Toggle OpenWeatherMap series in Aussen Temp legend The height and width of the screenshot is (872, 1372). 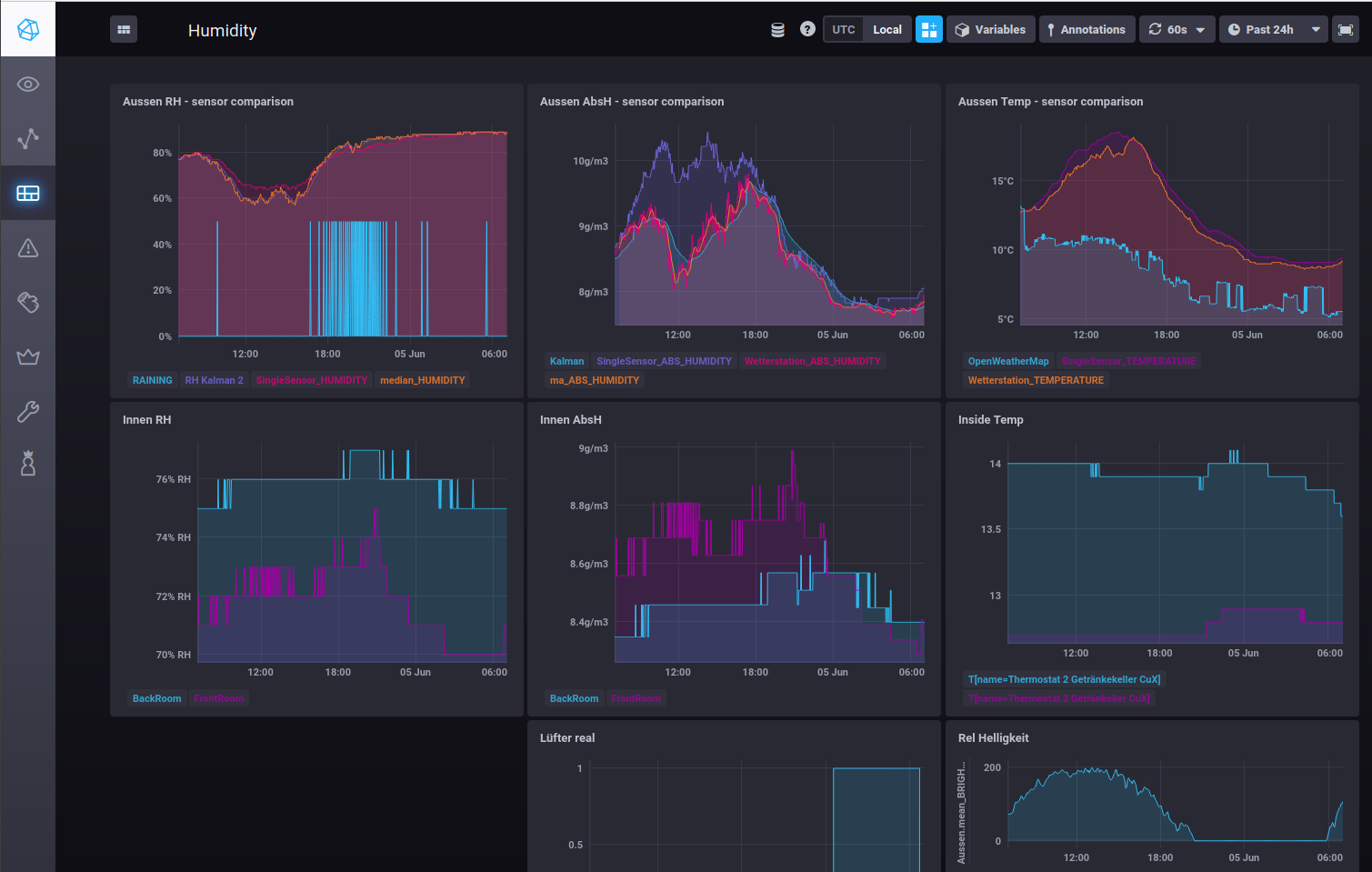pyautogui.click(x=1007, y=361)
